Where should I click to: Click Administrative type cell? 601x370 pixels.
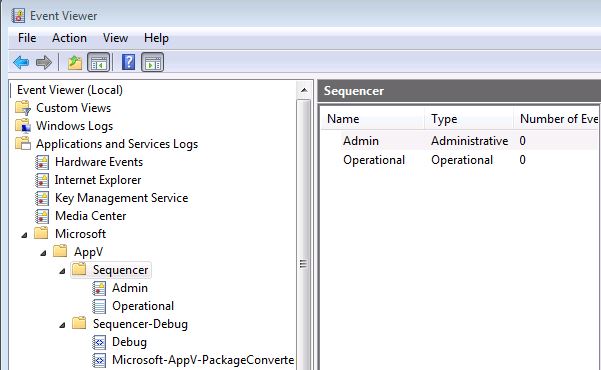(470, 141)
